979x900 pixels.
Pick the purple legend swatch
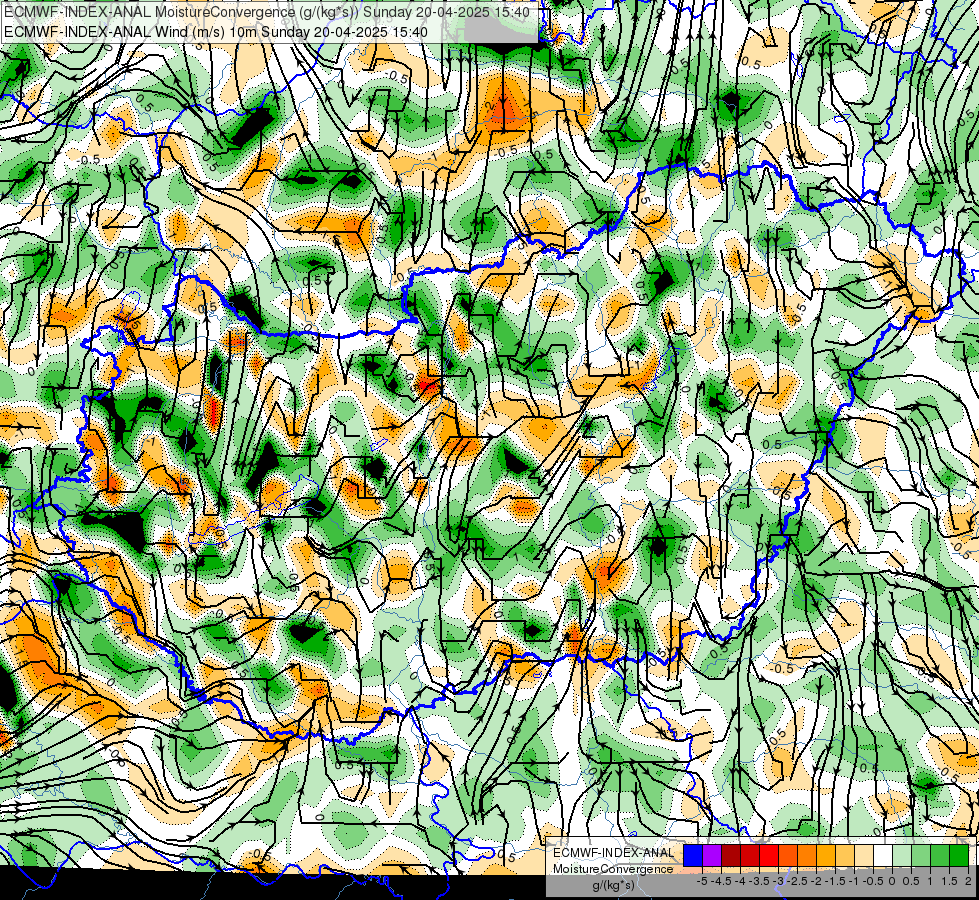[712, 855]
